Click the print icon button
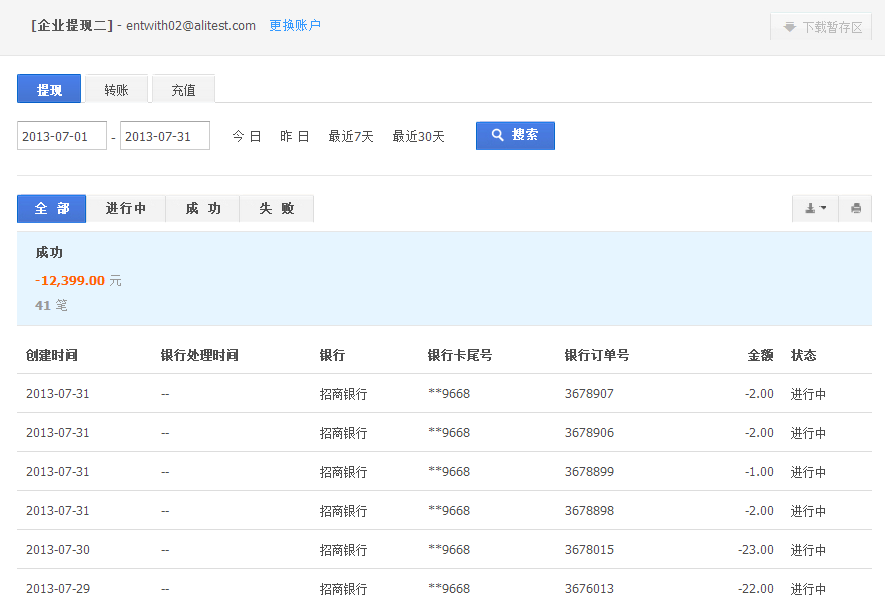The image size is (885, 595). (x=856, y=208)
